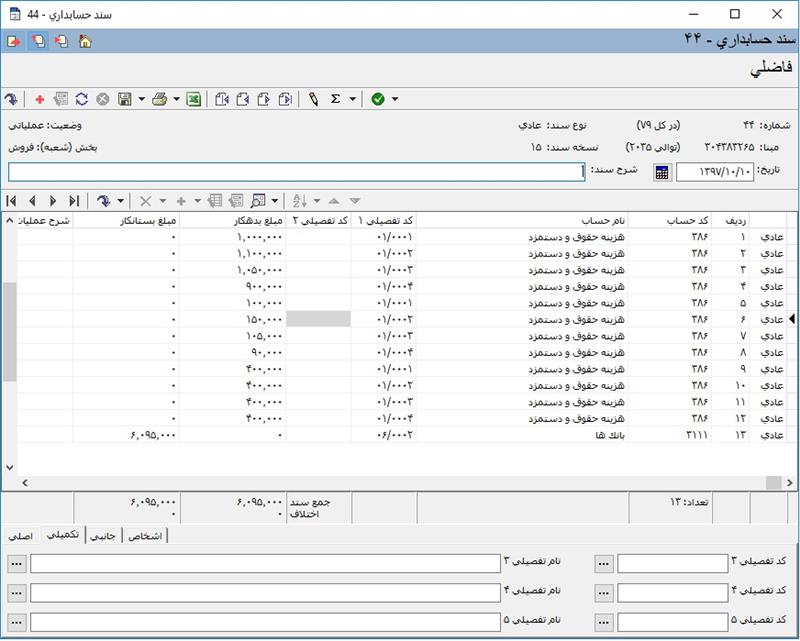
Task: Click the floppy disk save icon
Action: (125, 99)
